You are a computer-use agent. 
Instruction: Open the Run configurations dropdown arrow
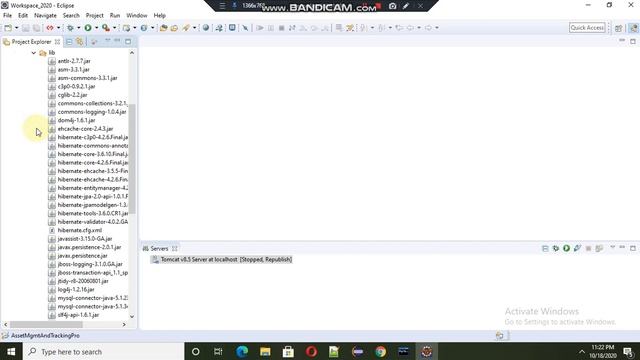[96, 28]
